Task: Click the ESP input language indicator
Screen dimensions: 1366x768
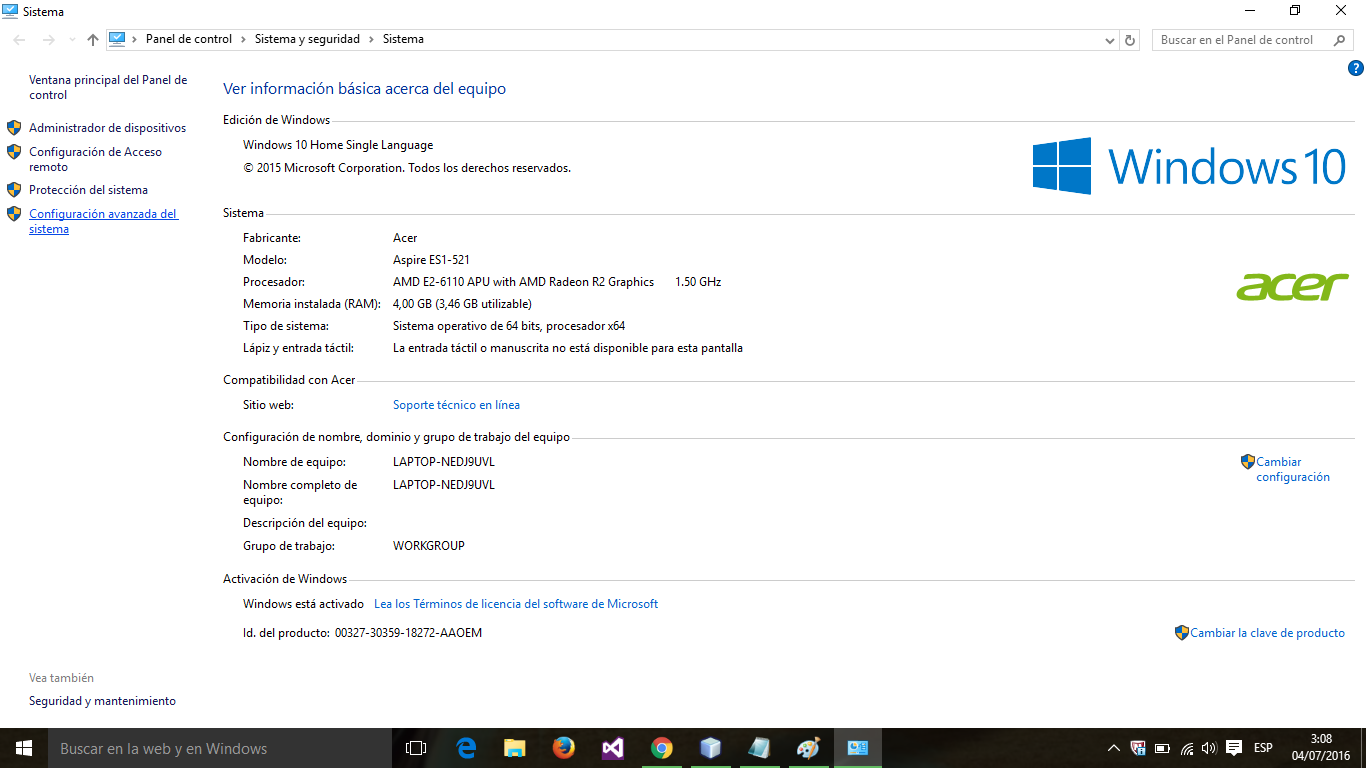Action: tap(1263, 748)
